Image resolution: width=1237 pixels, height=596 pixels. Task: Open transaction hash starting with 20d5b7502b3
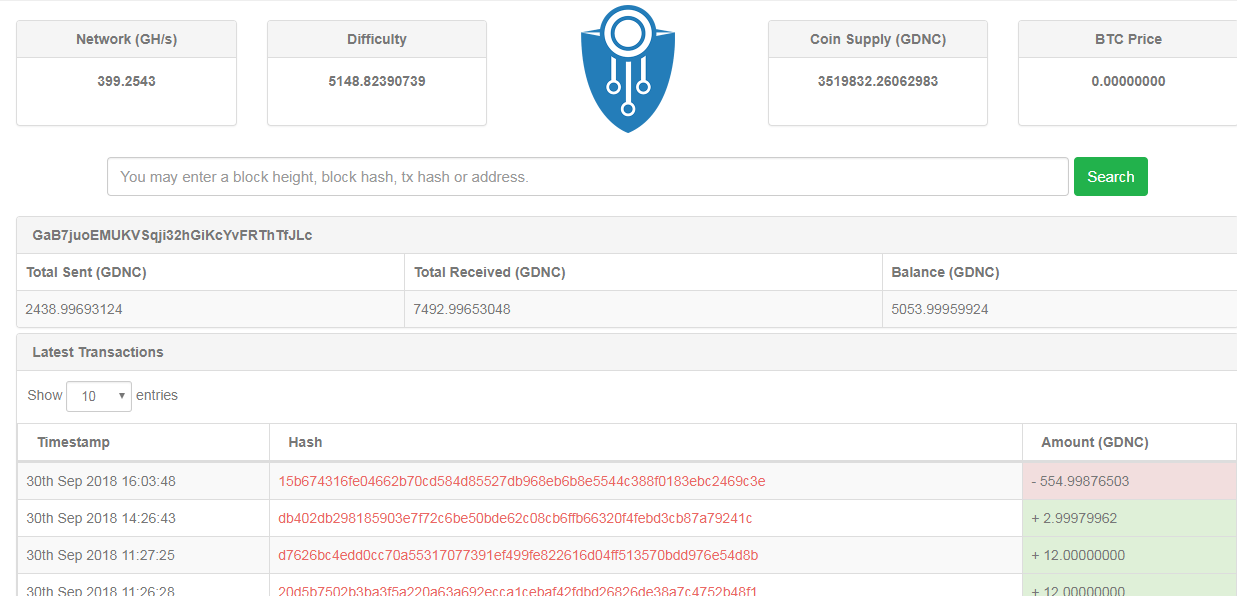click(517, 590)
